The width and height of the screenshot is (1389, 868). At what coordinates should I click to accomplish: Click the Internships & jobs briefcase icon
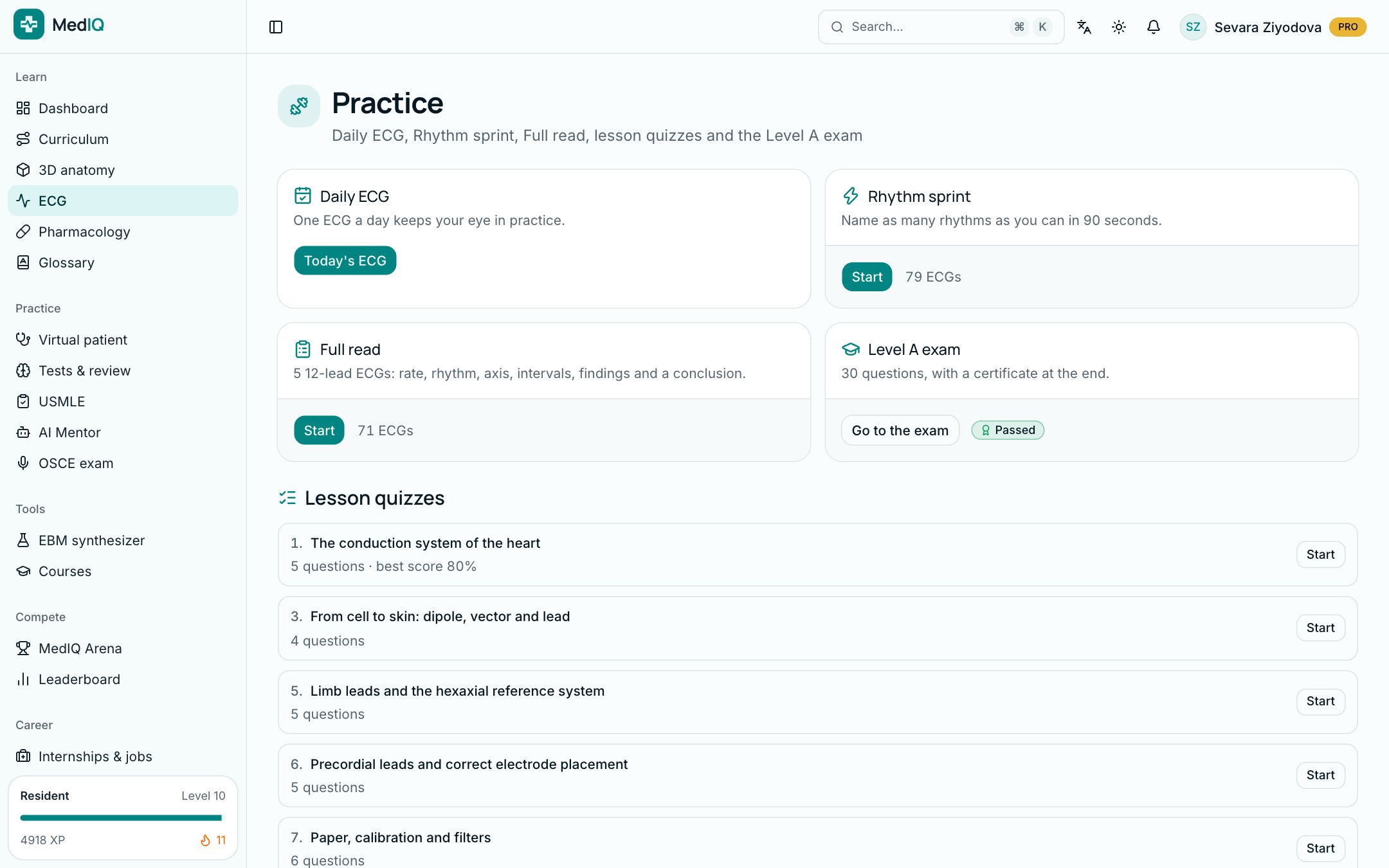(23, 756)
